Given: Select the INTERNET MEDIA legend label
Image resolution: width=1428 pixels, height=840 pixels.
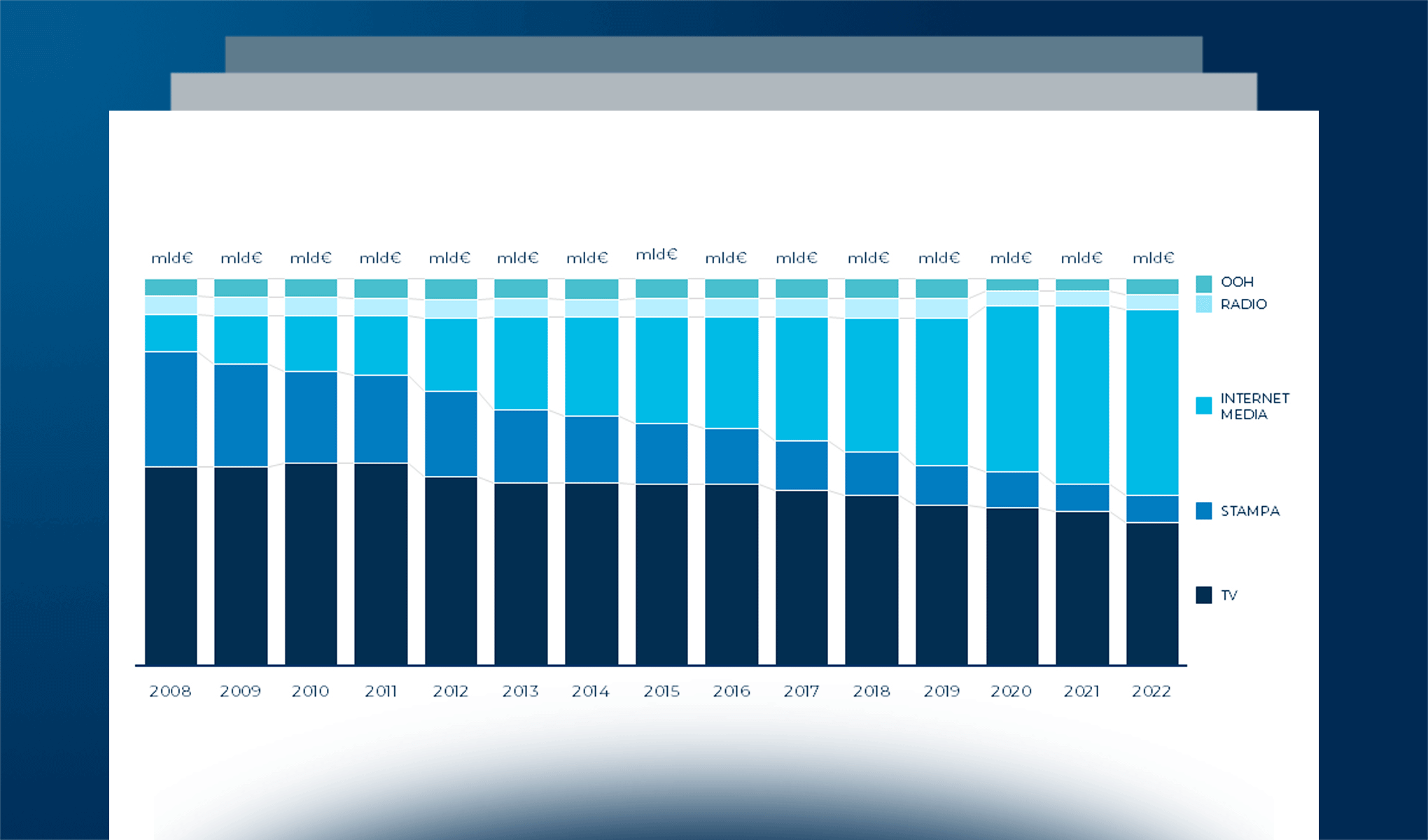Looking at the screenshot, I should [x=1254, y=406].
